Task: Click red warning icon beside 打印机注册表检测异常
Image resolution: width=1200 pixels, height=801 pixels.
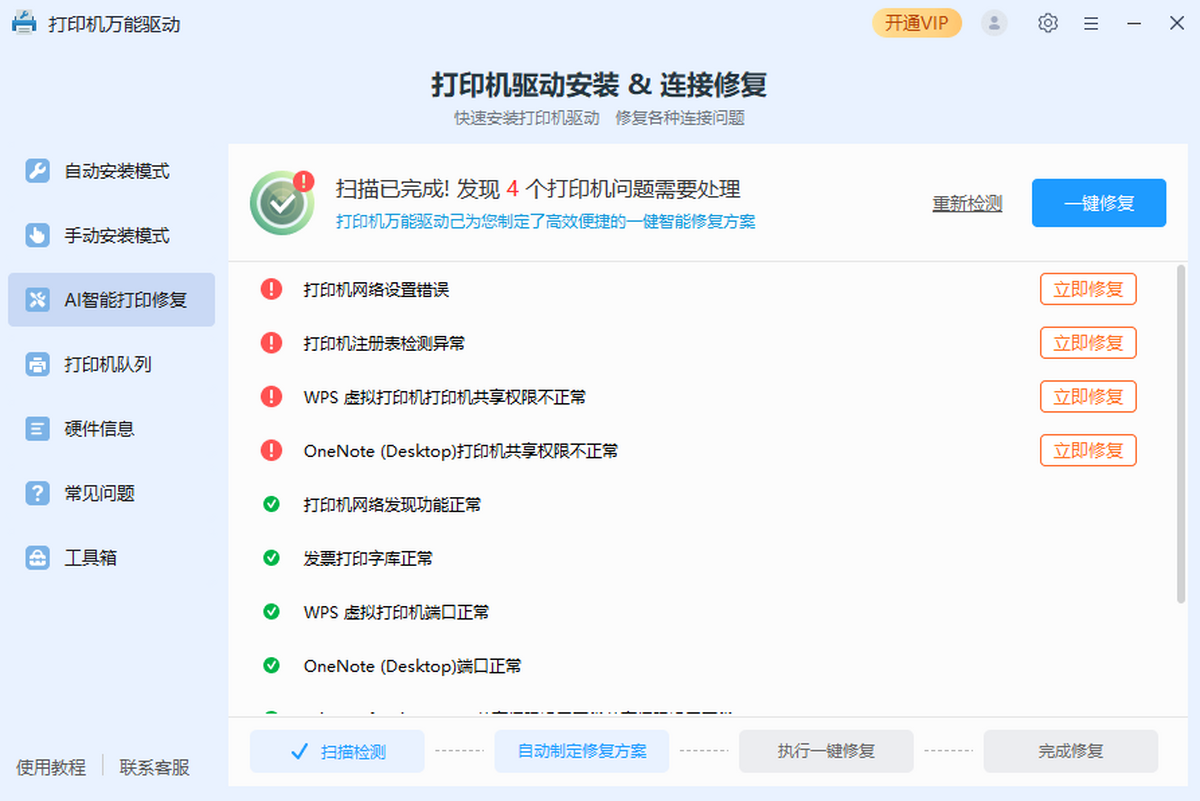Action: click(x=271, y=343)
